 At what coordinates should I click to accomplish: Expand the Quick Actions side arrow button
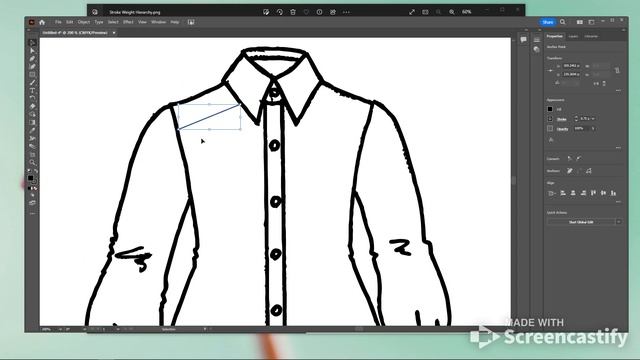coord(619,222)
